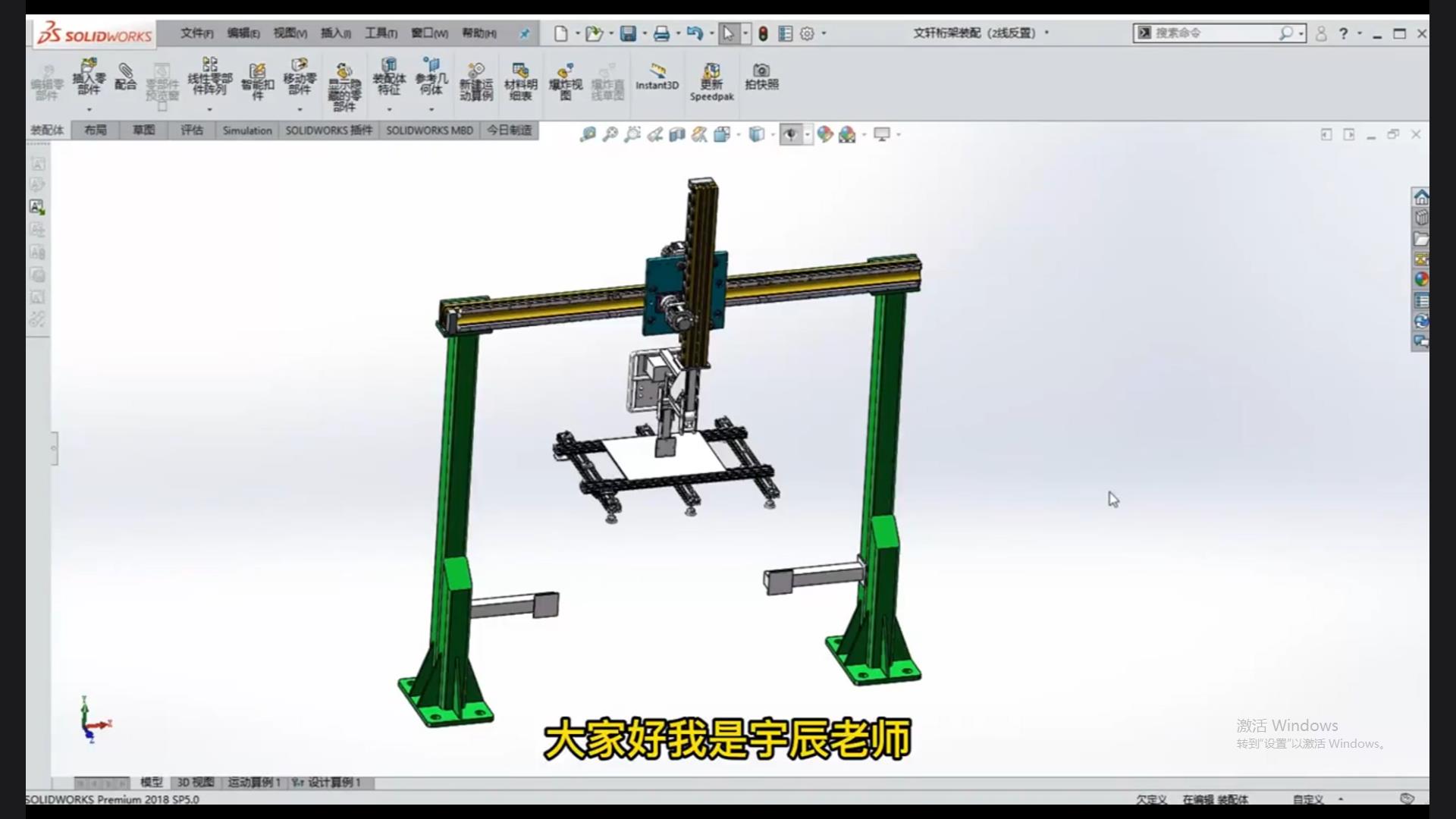Click Previous View icon in view toolbar
Screen dimensions: 1456x819
coord(654,134)
